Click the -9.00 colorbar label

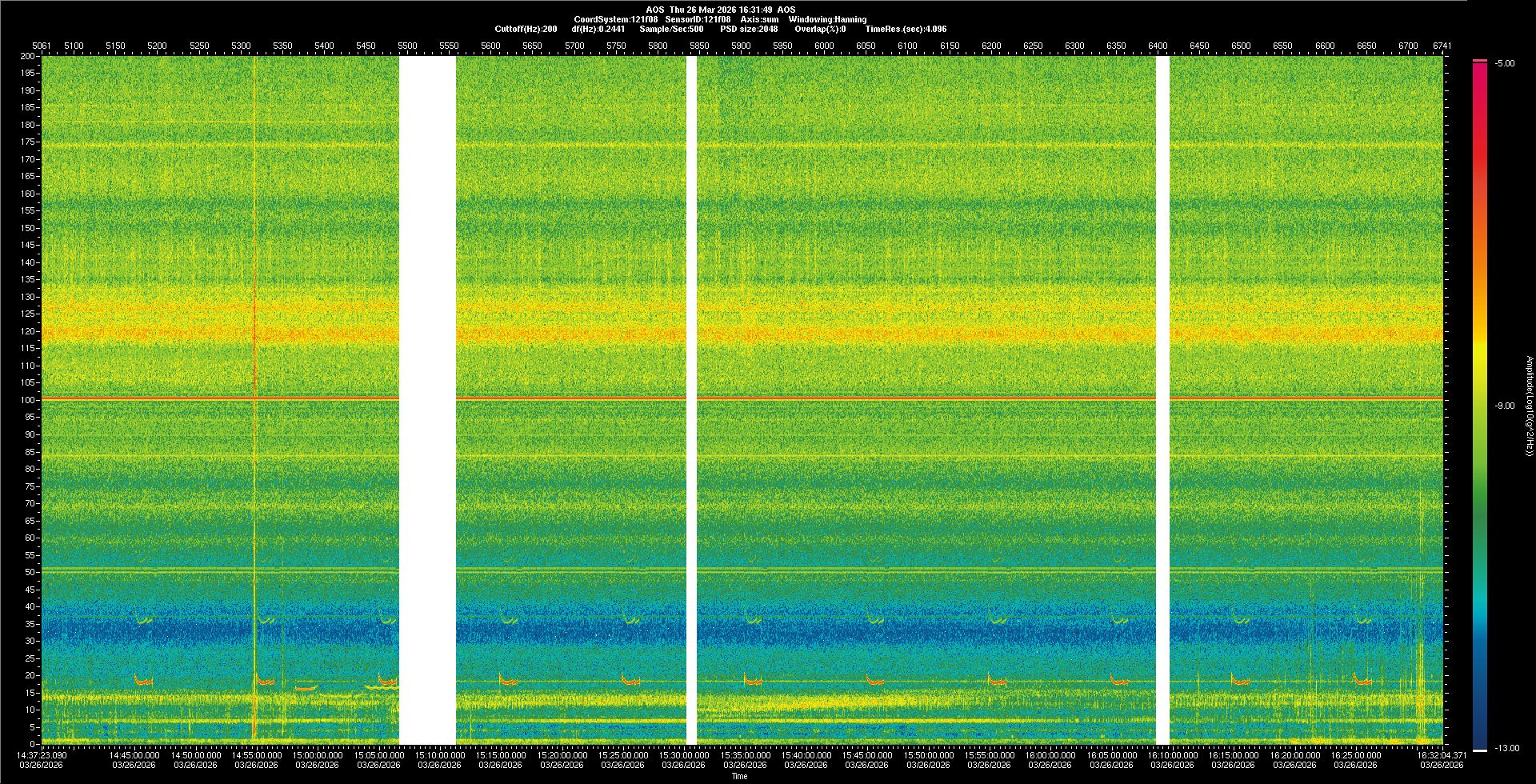pyautogui.click(x=1504, y=406)
